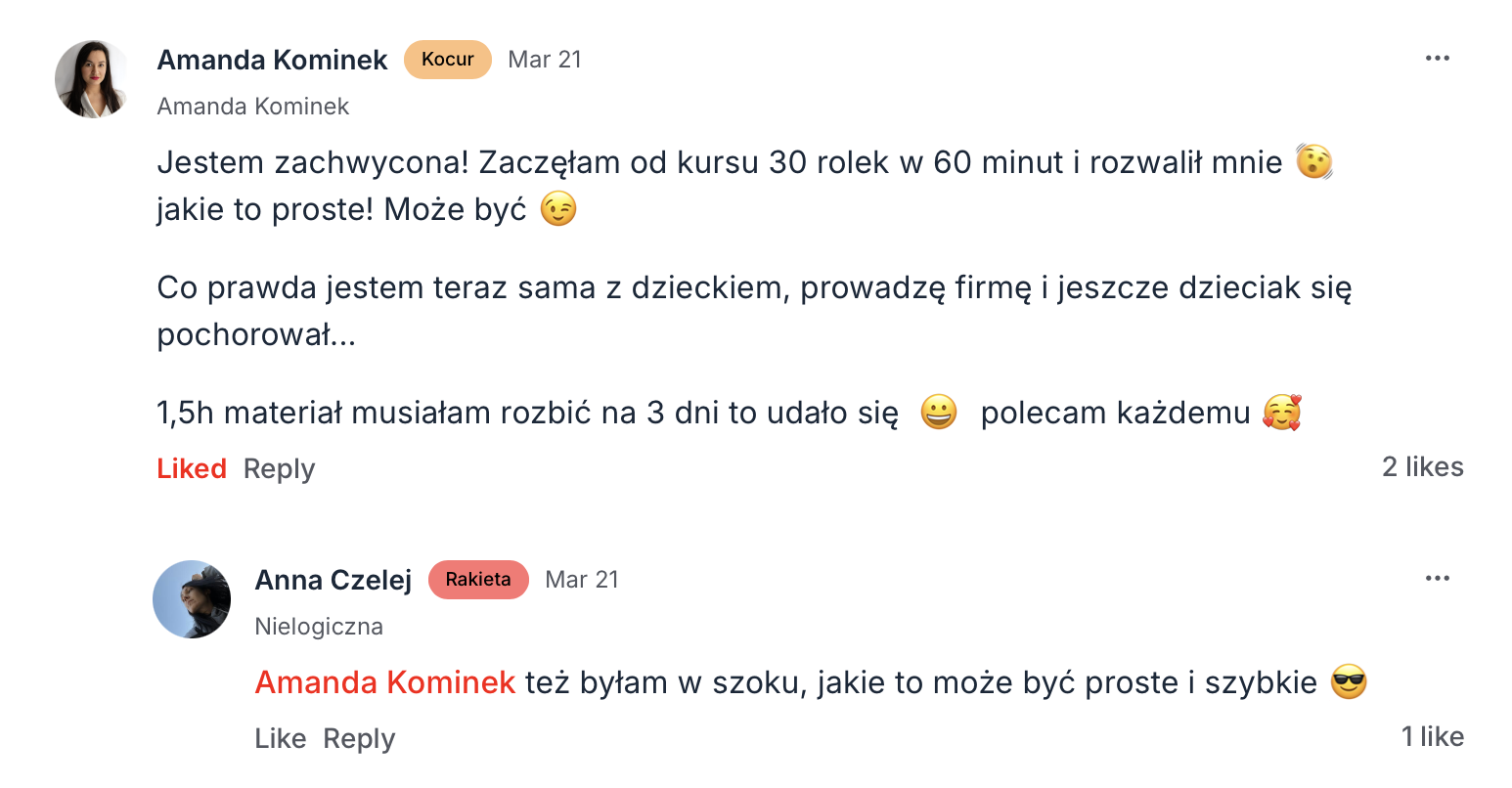Open the bold Amanda Kominek author name
This screenshot has width=1512, height=788.
coord(273,60)
